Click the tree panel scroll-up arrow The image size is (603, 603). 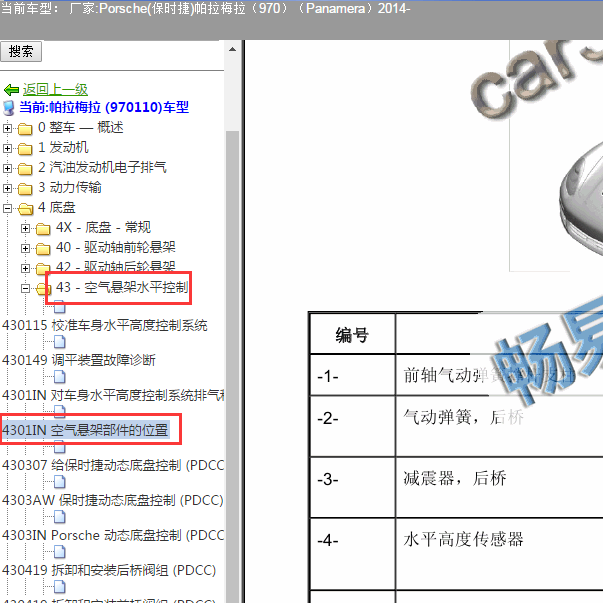(232, 49)
